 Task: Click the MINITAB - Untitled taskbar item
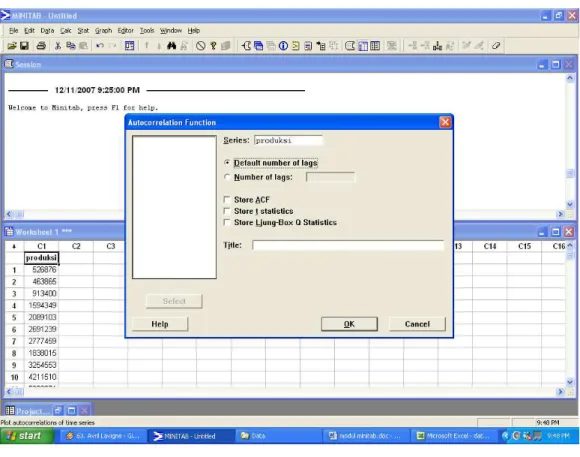click(191, 436)
